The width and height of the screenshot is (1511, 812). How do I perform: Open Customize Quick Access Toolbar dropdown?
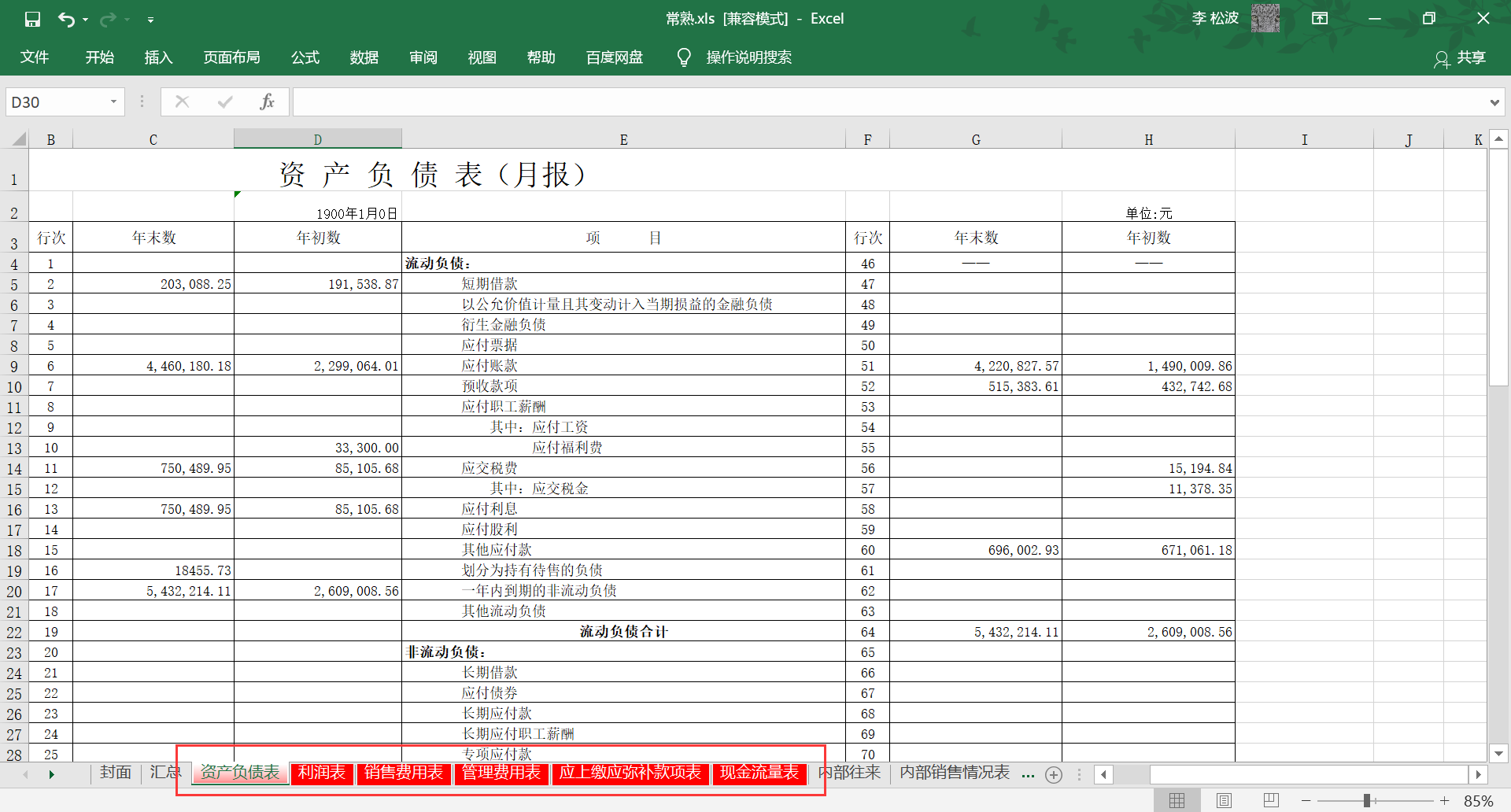click(150, 20)
